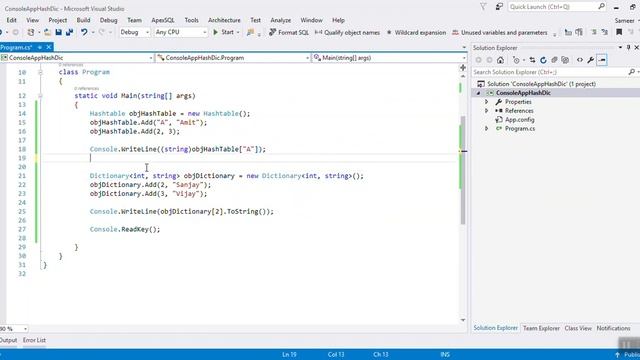This screenshot has height=360, width=640.
Task: Click the comment-out lines toolbar icon
Action: click(x=594, y=32)
